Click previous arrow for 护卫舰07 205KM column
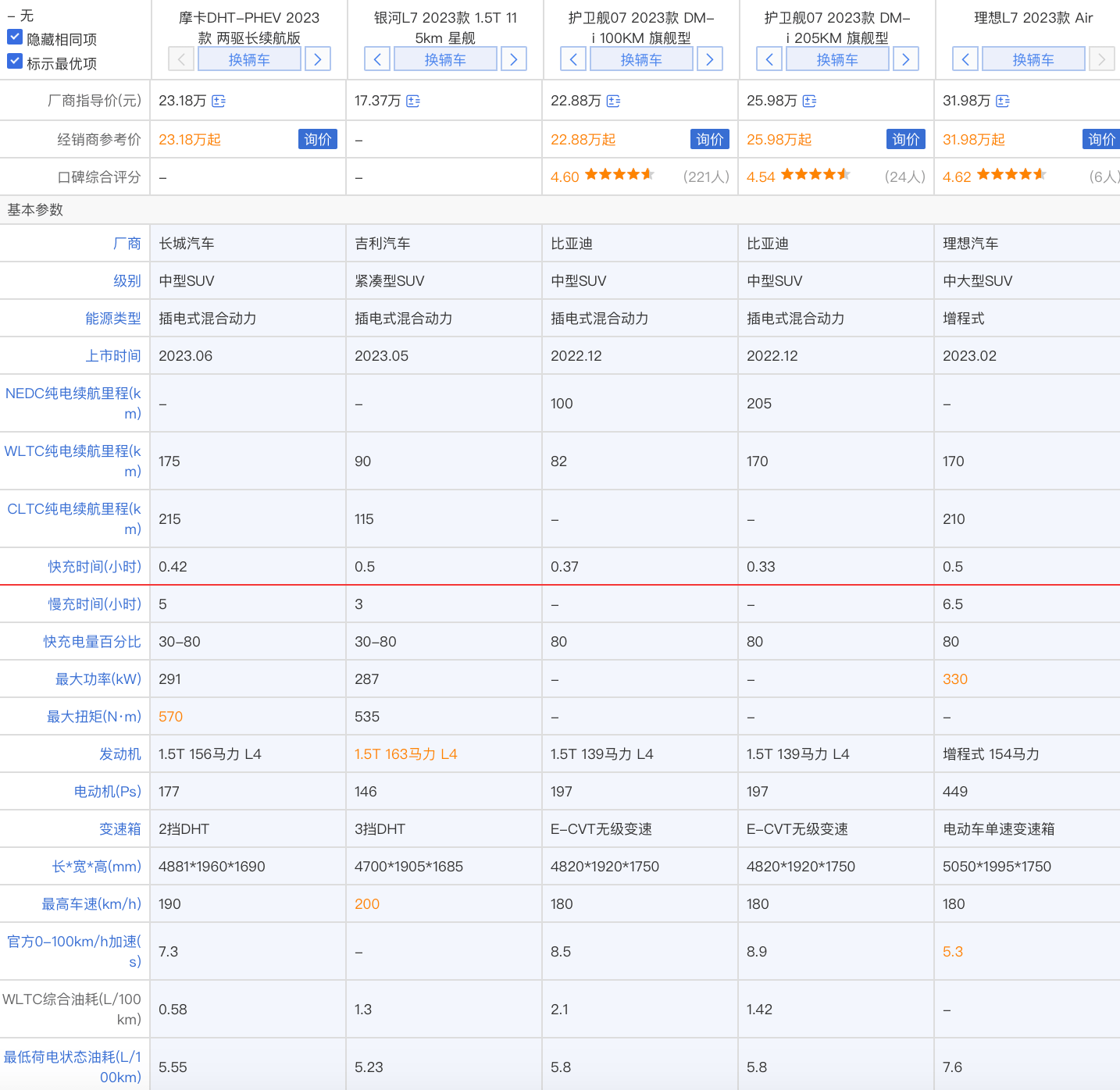Viewport: 1120px width, 1090px height. pyautogui.click(x=769, y=59)
